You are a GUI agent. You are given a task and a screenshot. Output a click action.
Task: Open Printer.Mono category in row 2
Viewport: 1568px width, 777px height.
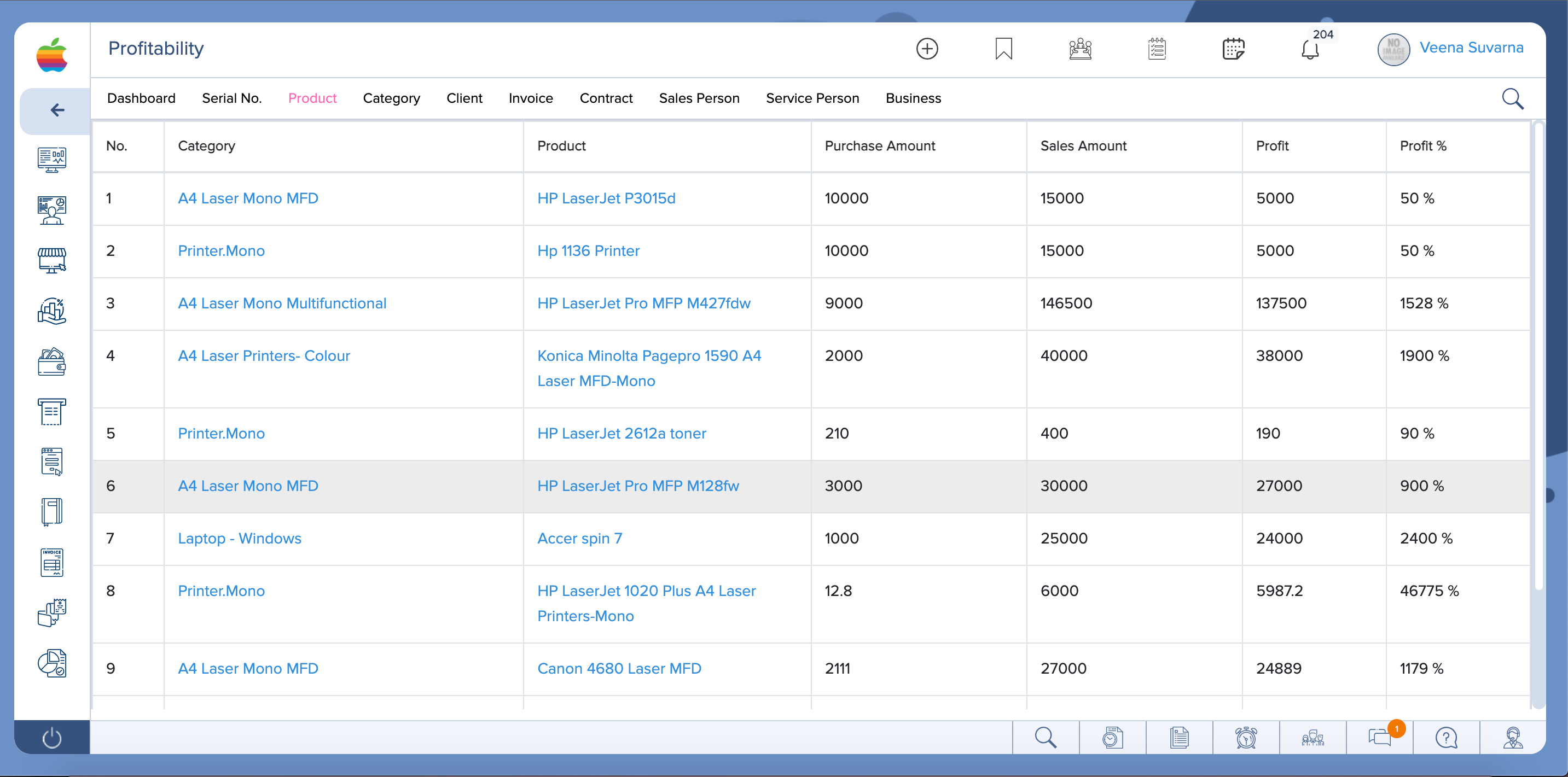(221, 250)
